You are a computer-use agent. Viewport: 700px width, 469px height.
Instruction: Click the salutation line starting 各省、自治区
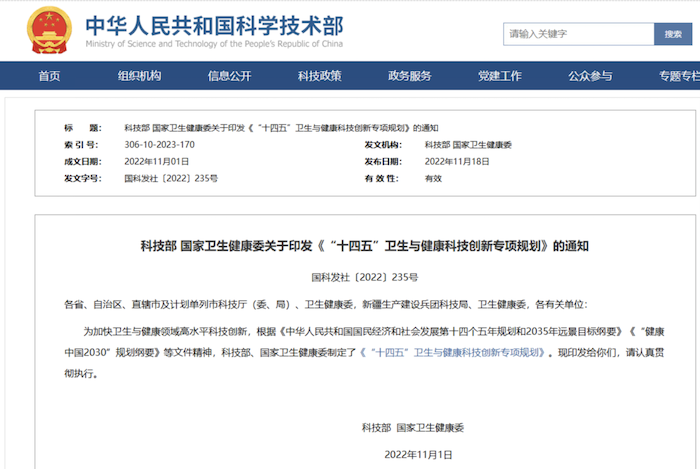point(326,304)
